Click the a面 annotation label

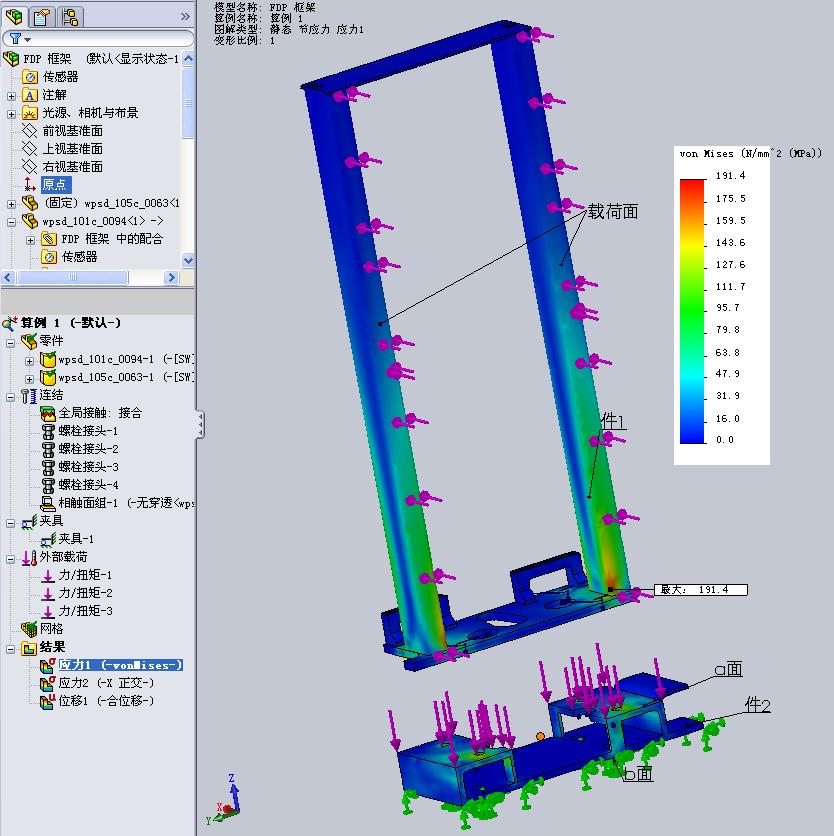[728, 669]
